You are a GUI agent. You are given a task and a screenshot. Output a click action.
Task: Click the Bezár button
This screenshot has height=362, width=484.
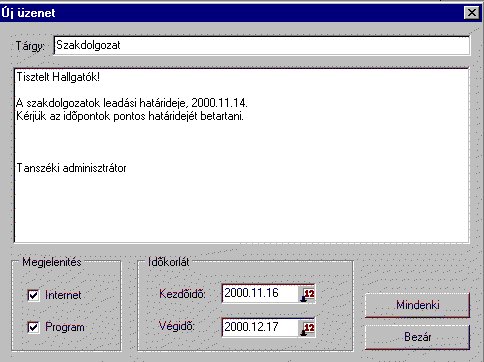tap(417, 337)
